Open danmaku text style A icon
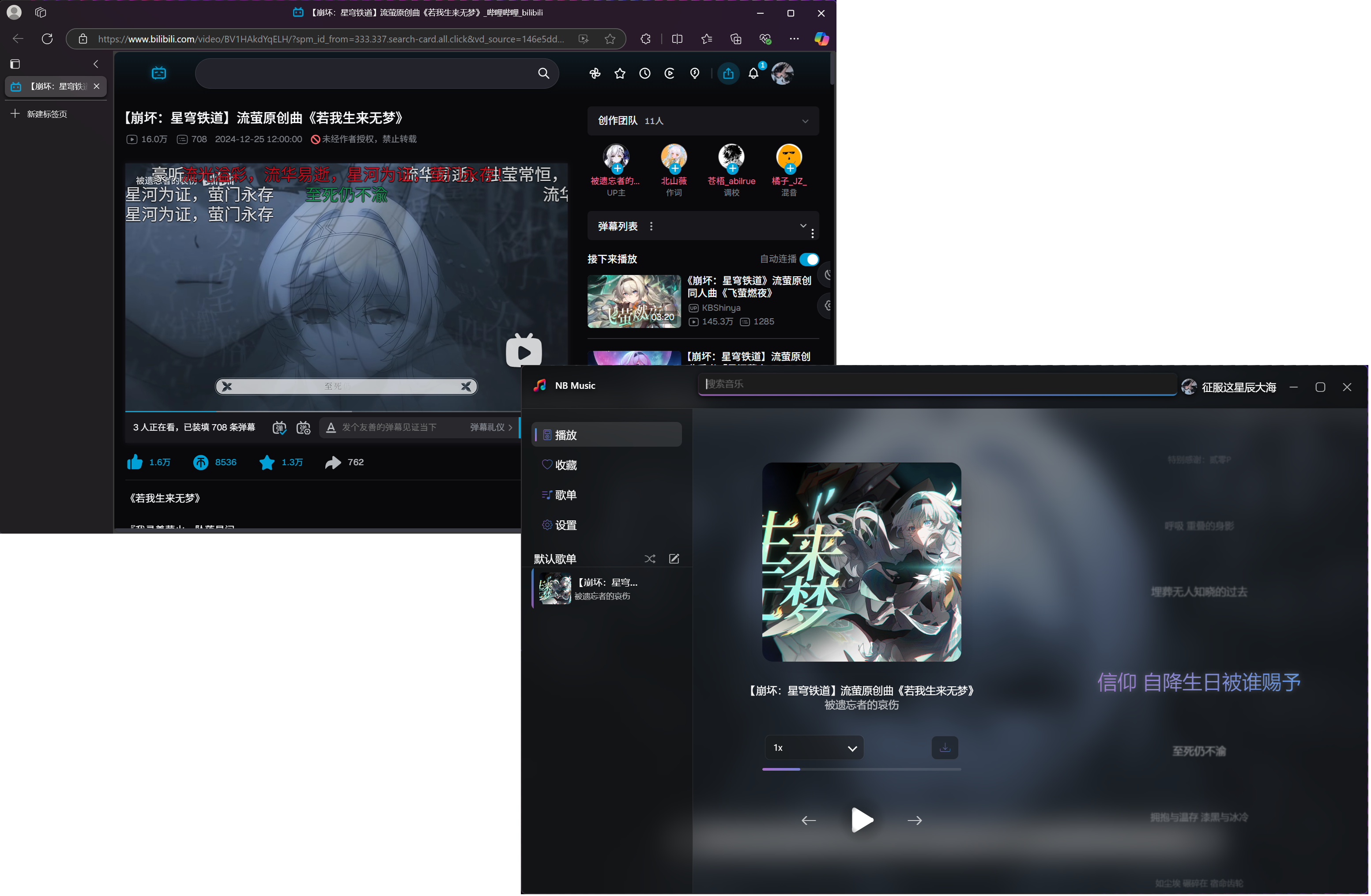This screenshot has height=896, width=1371. (331, 428)
